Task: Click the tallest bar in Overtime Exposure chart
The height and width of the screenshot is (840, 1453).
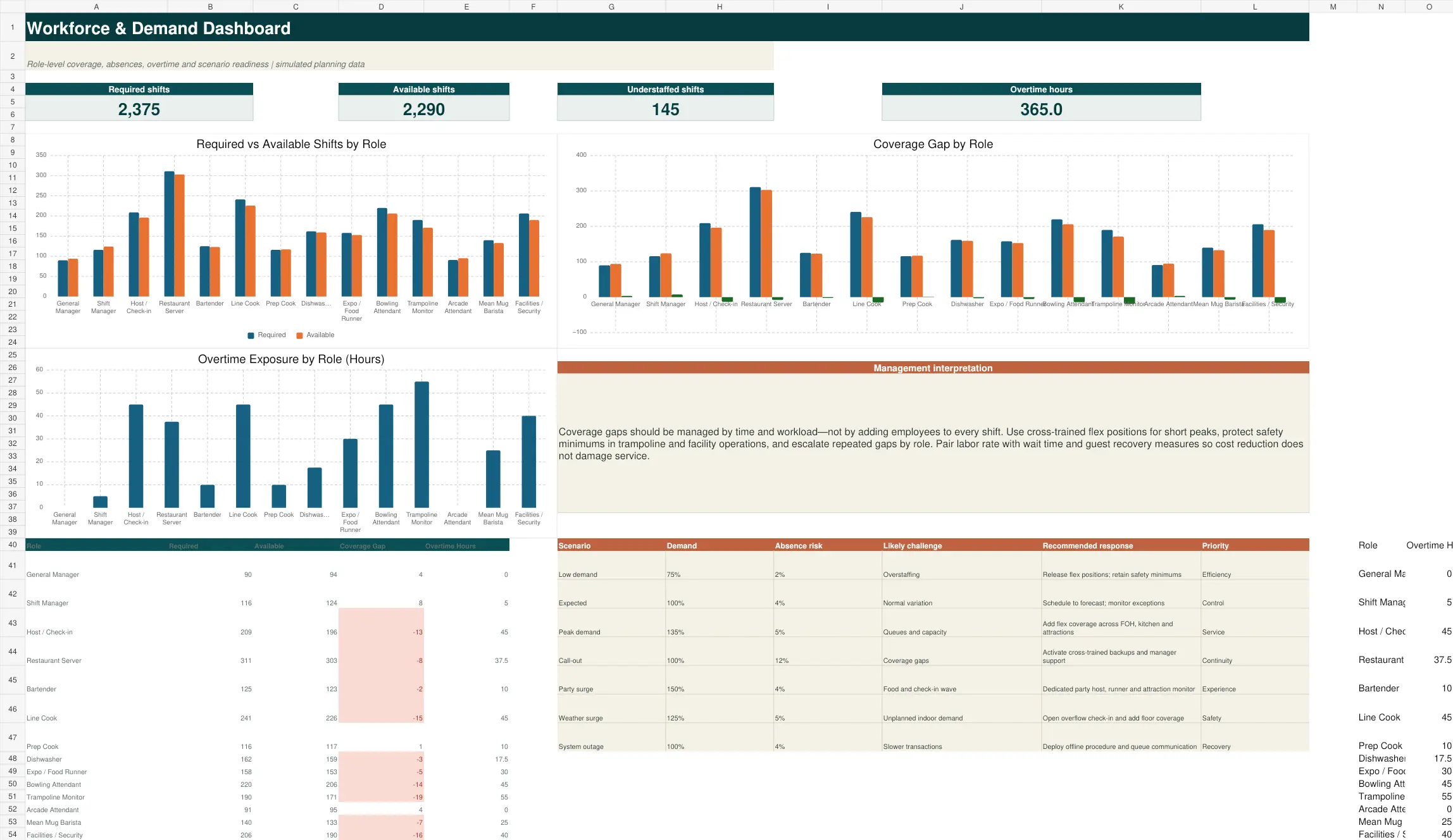Action: pos(421,444)
